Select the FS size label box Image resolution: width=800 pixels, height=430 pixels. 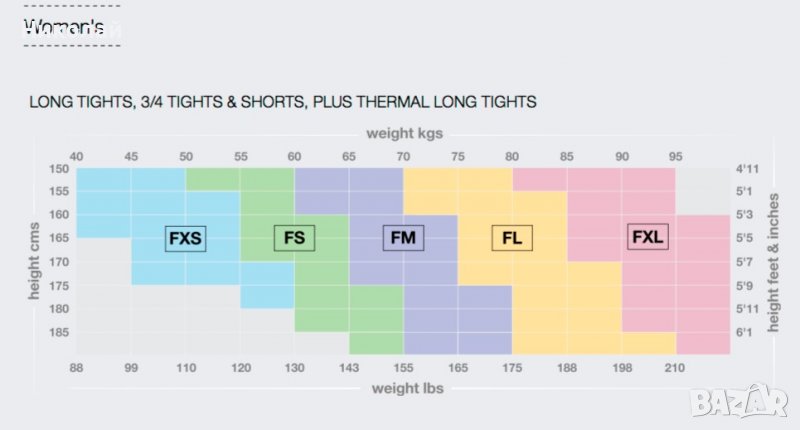(294, 238)
